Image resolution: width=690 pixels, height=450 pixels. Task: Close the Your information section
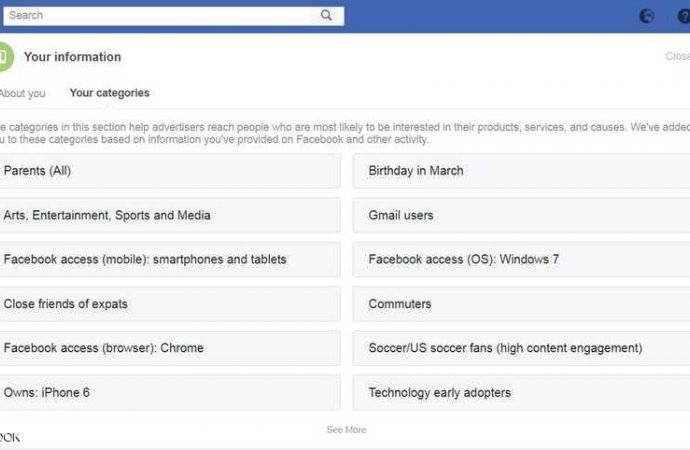[678, 57]
